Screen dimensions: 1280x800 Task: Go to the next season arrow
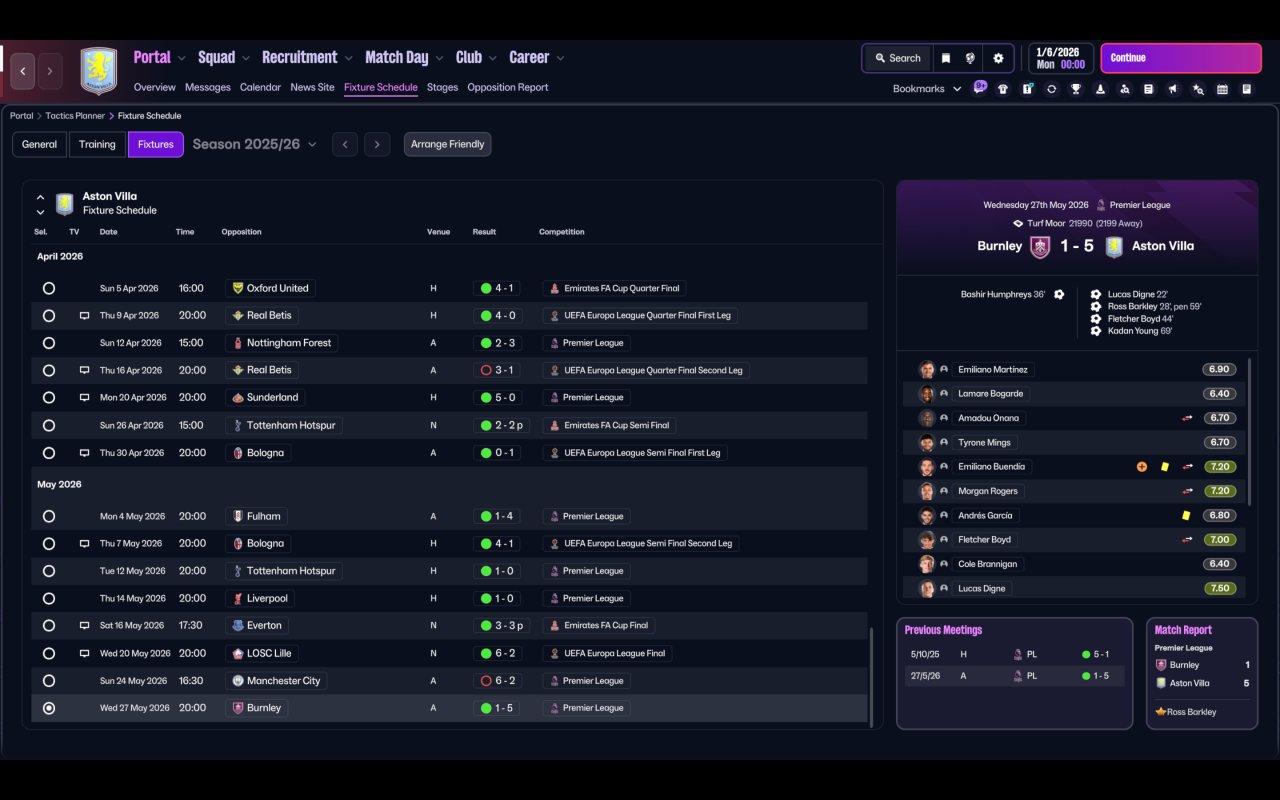(x=377, y=144)
